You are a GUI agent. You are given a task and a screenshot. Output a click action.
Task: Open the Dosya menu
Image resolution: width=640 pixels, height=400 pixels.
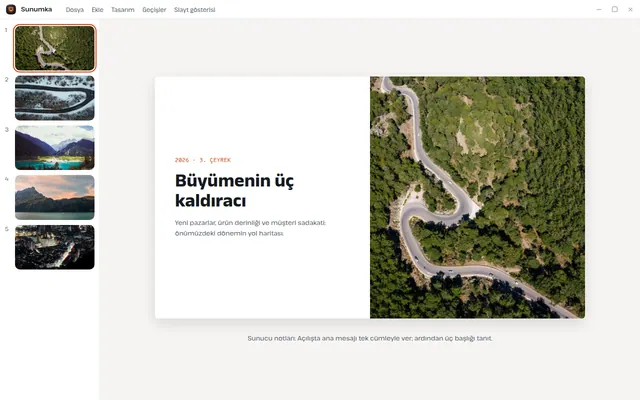(x=75, y=9)
